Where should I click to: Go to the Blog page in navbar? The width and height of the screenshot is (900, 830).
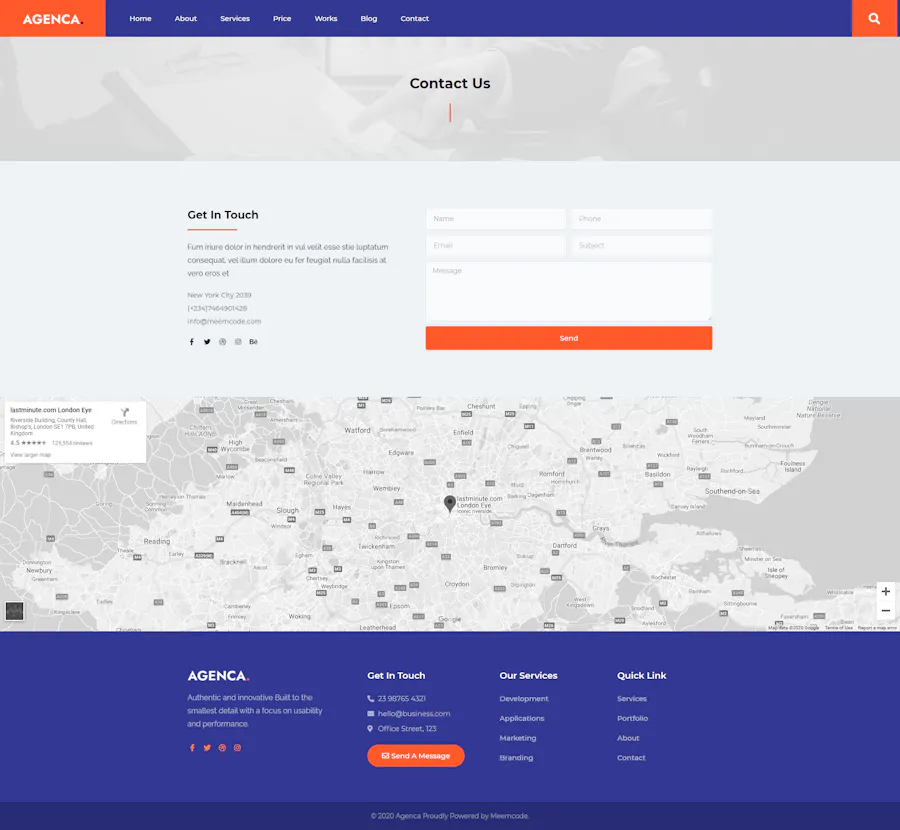coord(369,18)
